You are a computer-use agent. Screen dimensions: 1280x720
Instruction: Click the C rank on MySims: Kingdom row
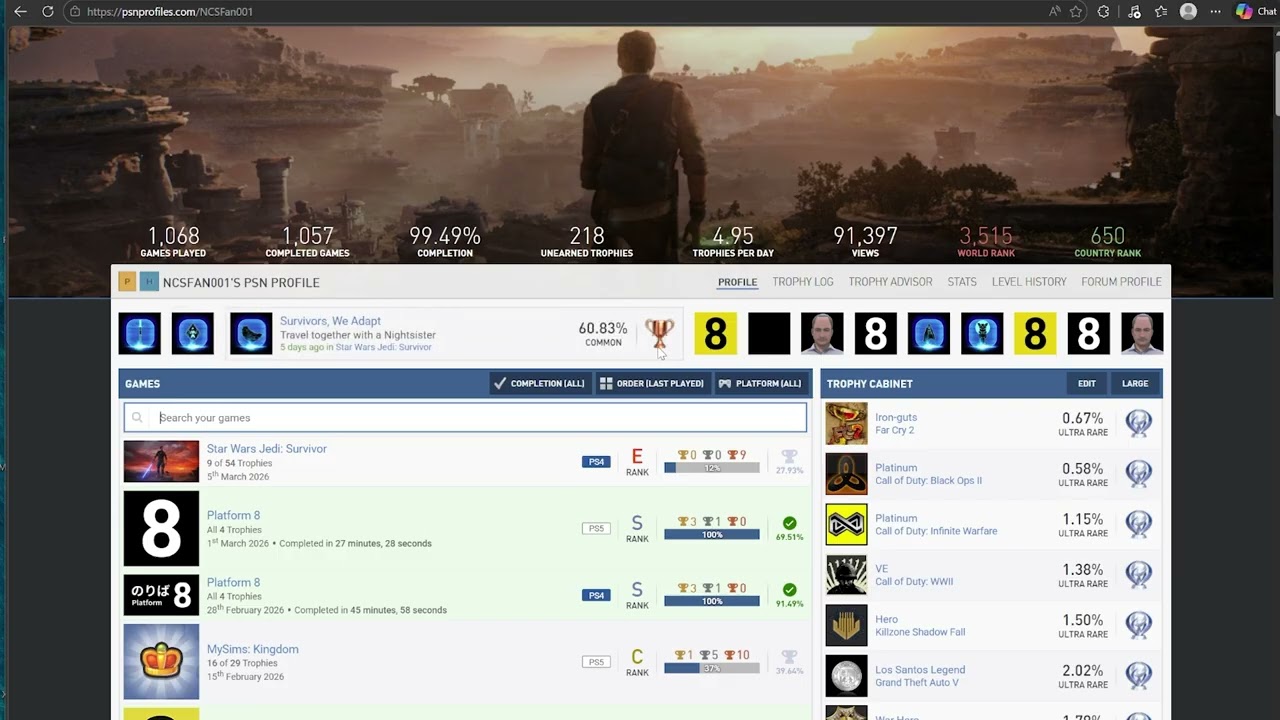click(637, 657)
